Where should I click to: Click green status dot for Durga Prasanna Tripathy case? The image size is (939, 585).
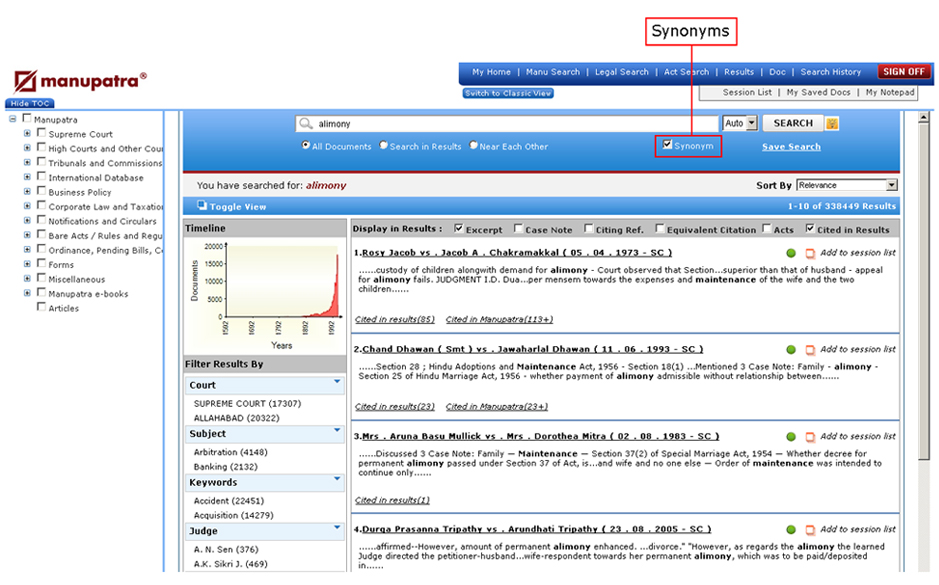click(791, 530)
